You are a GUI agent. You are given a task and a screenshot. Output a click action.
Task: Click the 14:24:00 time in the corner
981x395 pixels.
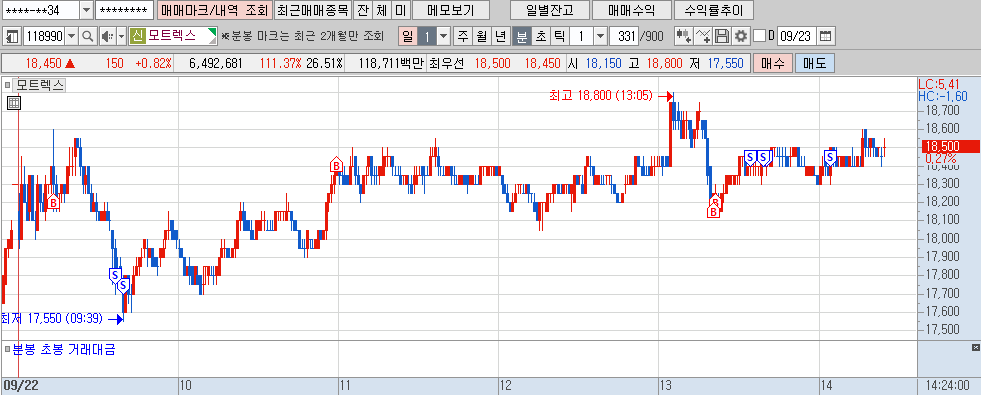(x=949, y=386)
